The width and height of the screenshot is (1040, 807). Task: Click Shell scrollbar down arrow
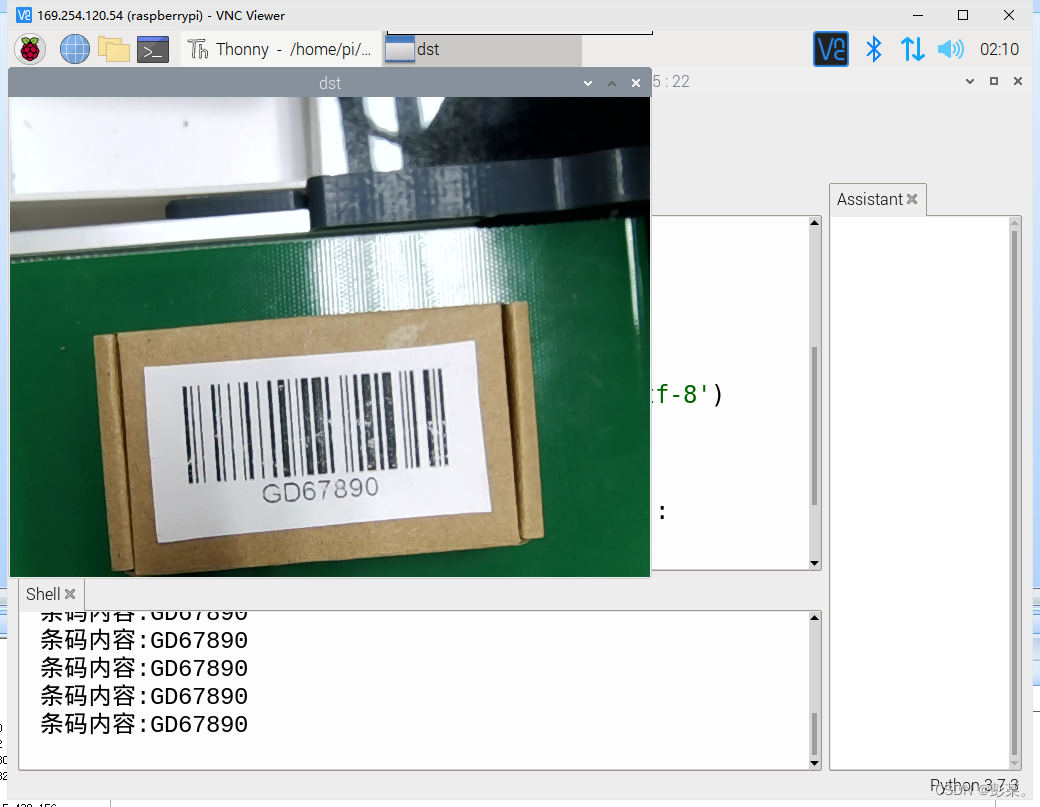(814, 763)
